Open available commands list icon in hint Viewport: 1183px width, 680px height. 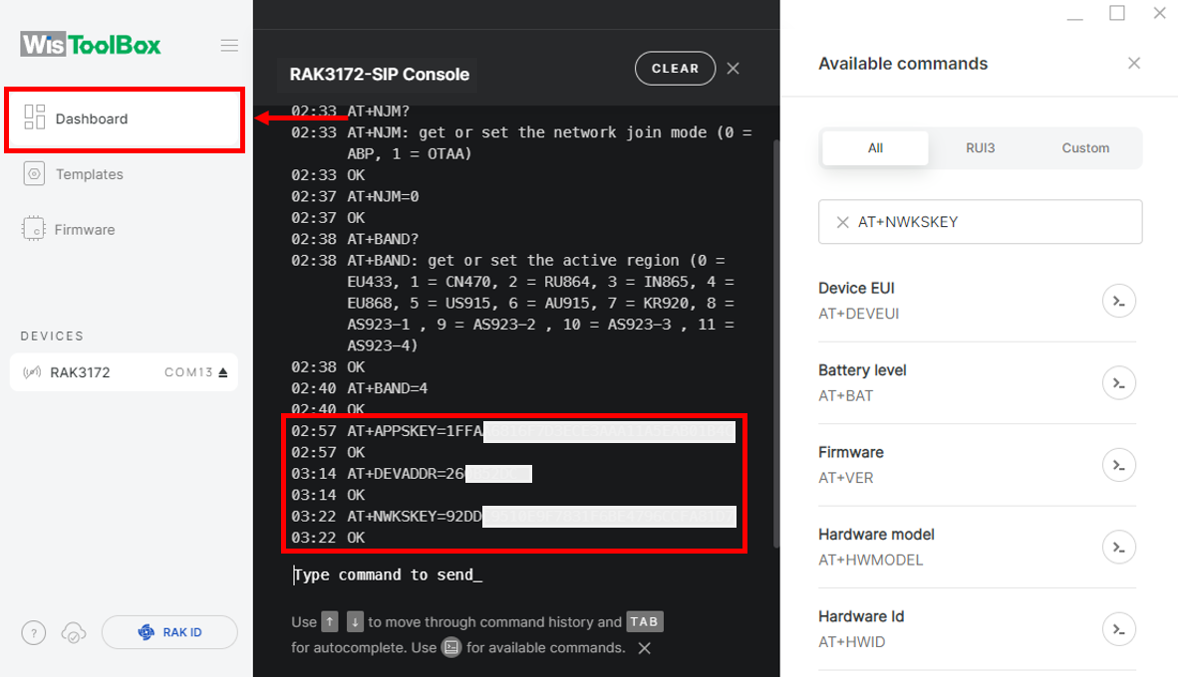(x=451, y=648)
